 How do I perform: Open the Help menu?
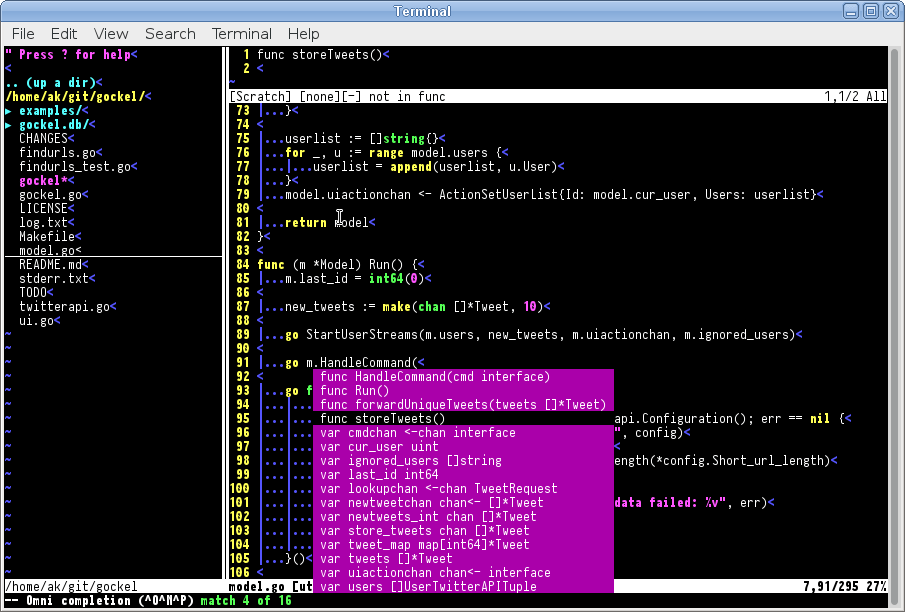point(303,34)
